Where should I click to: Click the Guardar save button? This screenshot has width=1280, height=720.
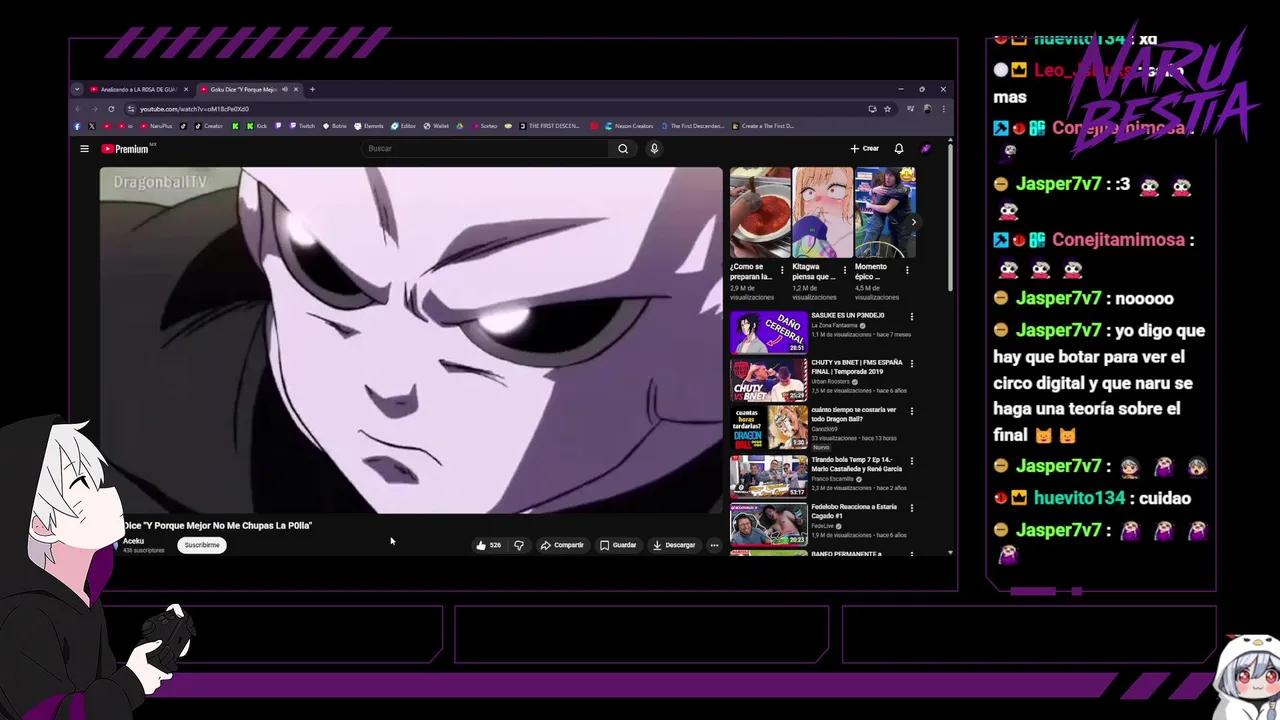[618, 545]
